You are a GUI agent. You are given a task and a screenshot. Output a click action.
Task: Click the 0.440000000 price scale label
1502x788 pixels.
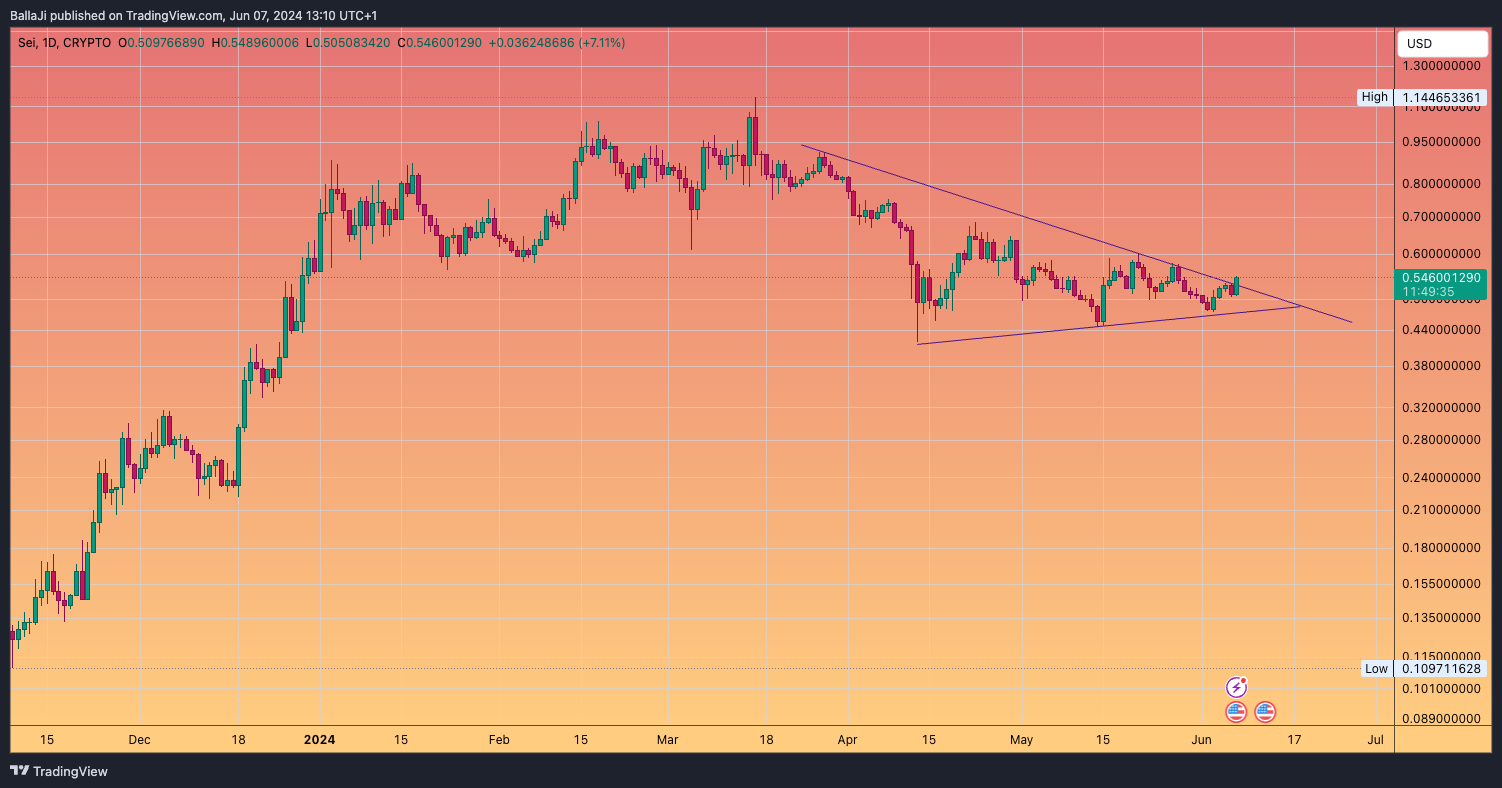1443,330
